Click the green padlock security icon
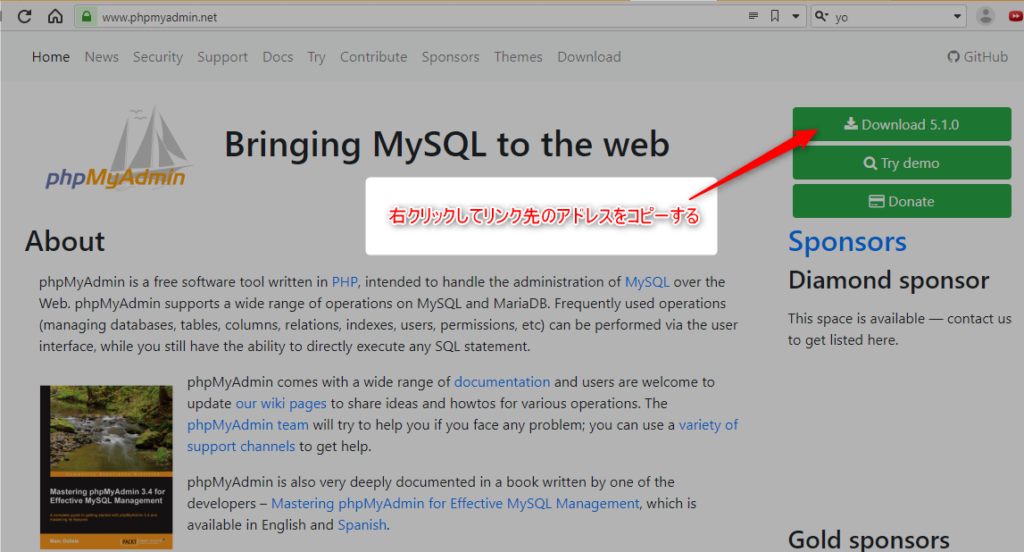1024x552 pixels. (x=87, y=17)
